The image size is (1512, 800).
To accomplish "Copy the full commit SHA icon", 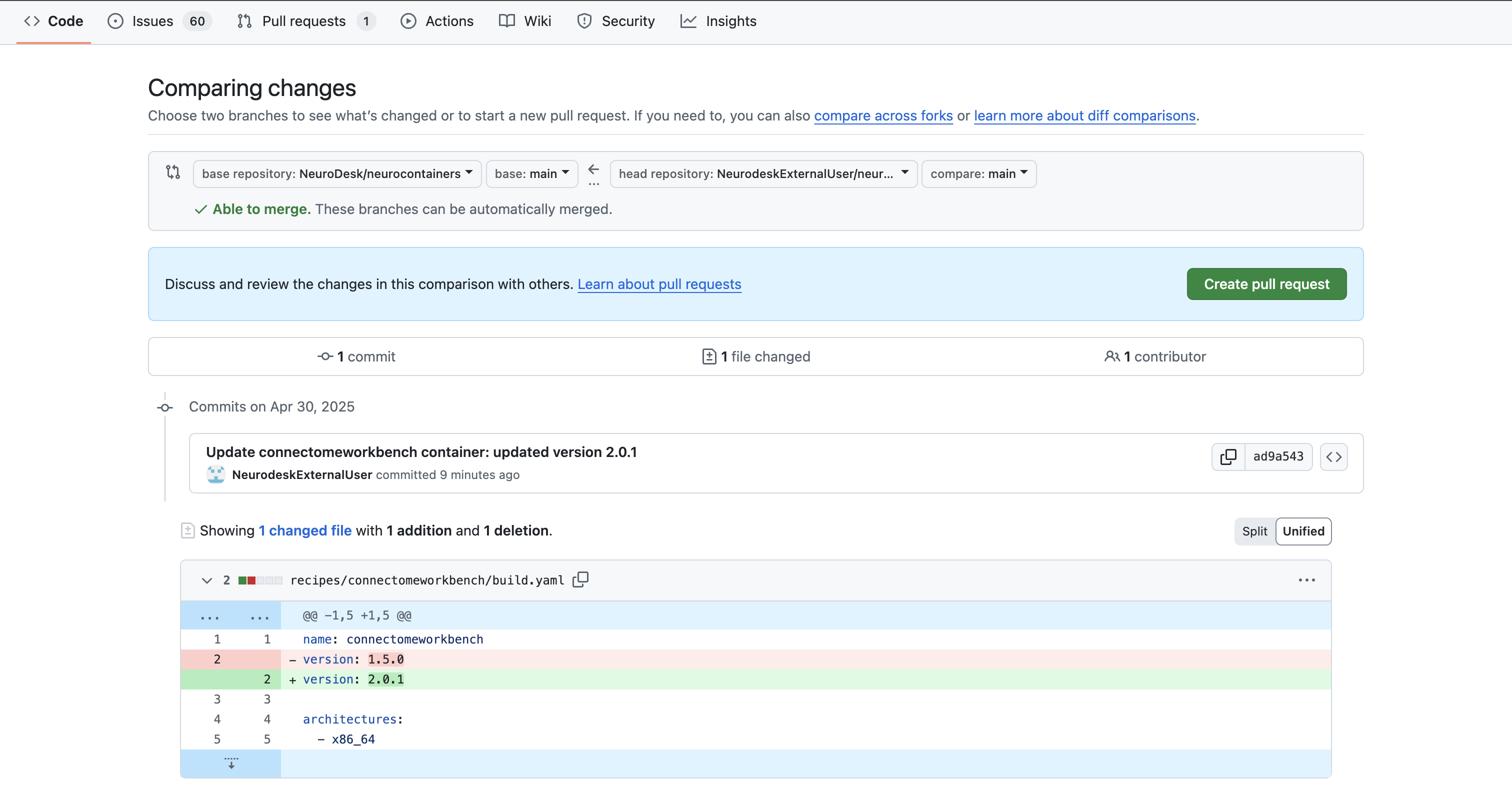I will pos(1228,456).
